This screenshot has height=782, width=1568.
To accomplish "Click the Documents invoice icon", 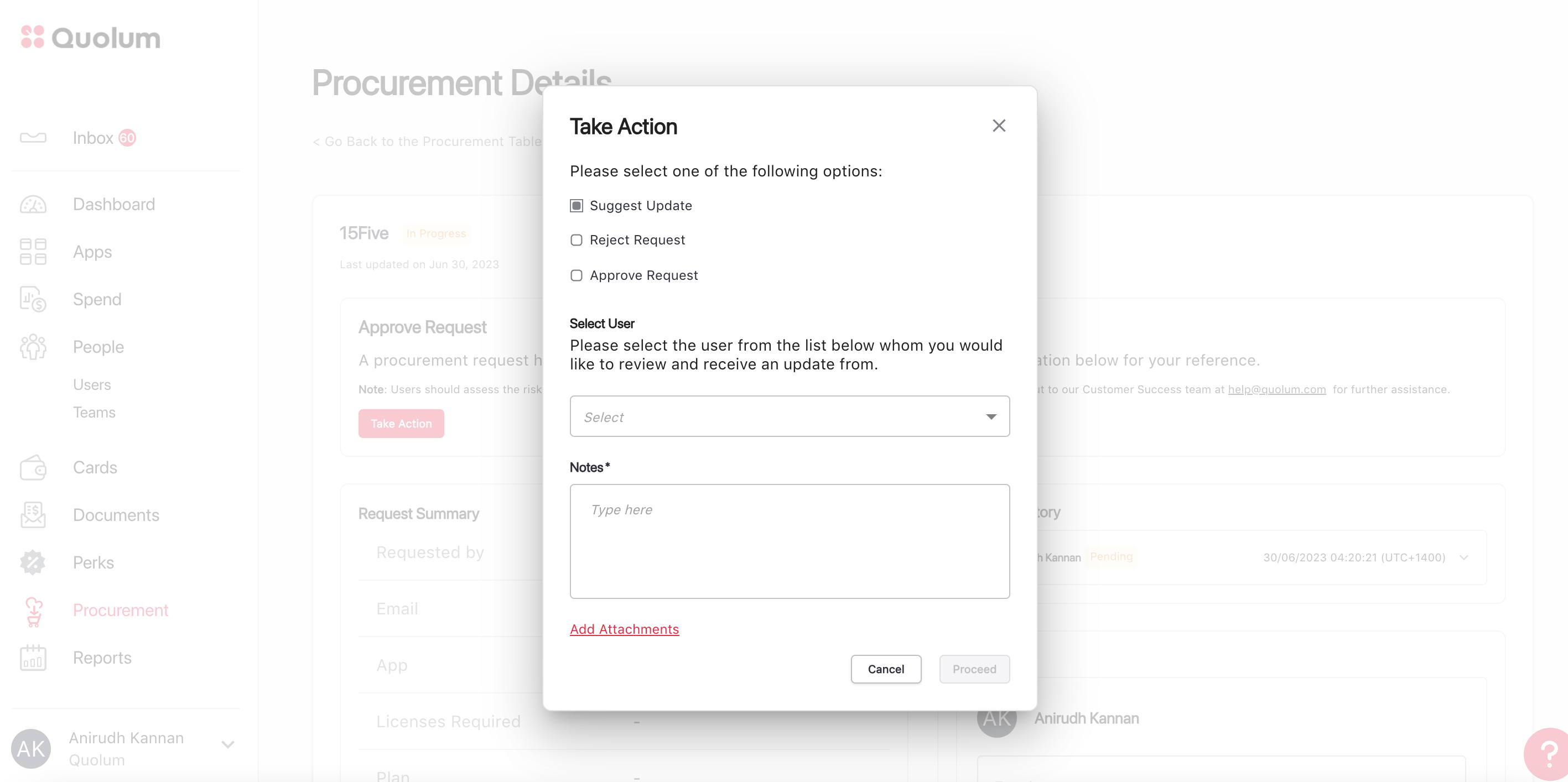I will click(33, 515).
